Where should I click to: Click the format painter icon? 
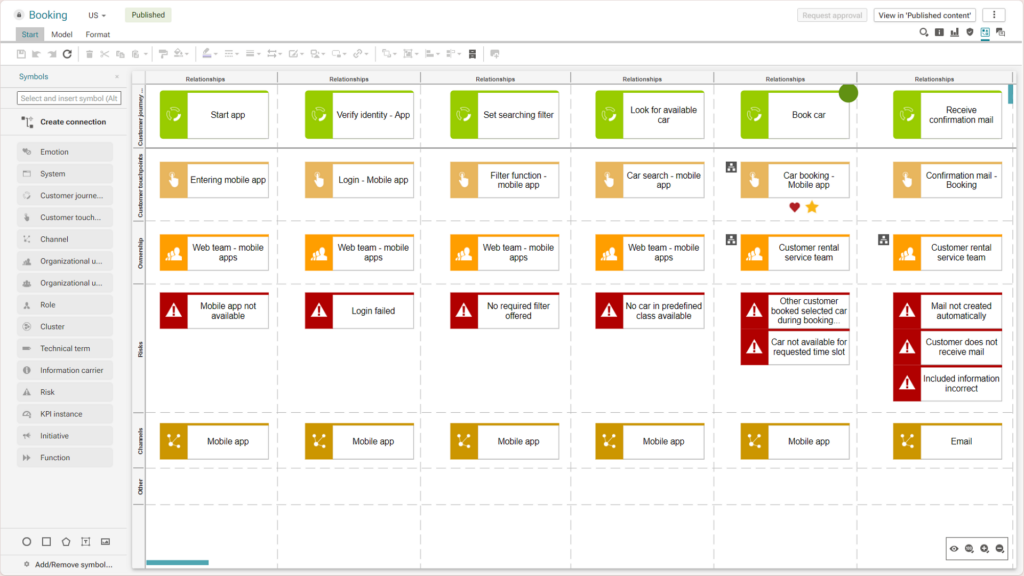pos(163,54)
